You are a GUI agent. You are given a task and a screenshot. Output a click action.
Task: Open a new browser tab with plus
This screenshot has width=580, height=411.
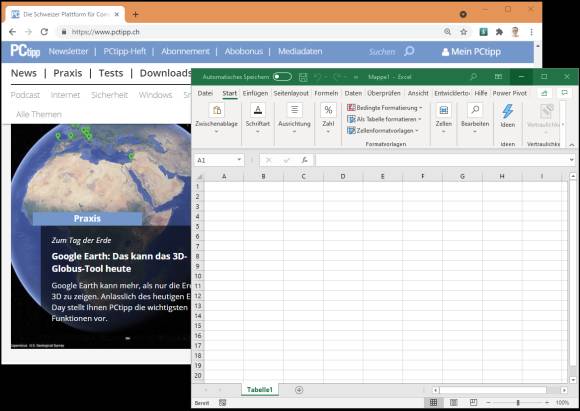(x=135, y=14)
